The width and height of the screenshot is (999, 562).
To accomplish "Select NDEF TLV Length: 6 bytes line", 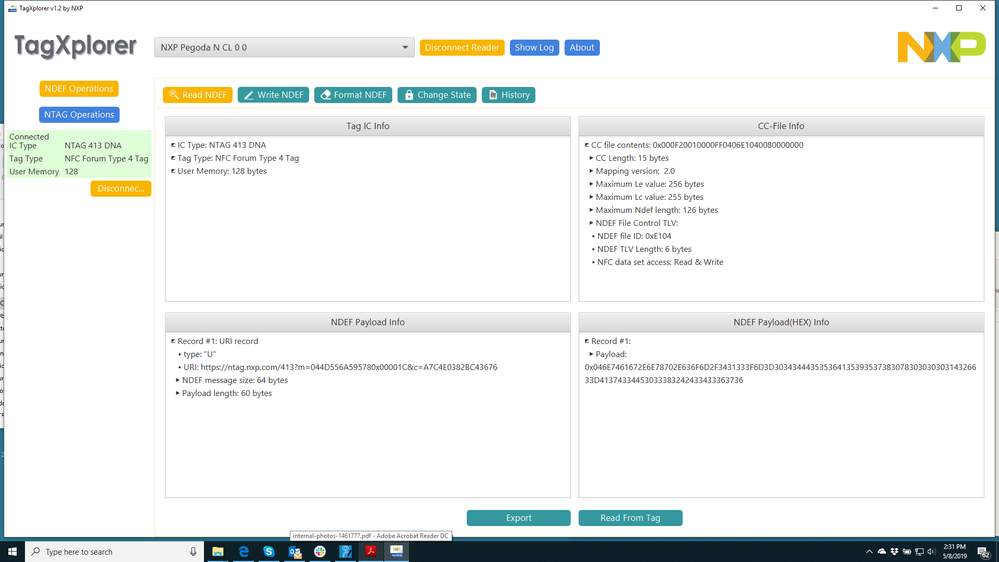I will pos(644,249).
